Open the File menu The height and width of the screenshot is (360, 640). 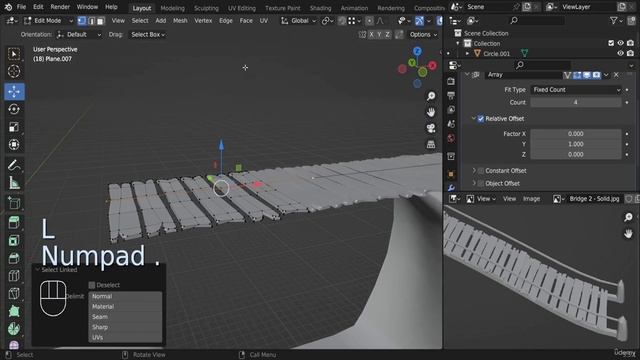point(21,7)
